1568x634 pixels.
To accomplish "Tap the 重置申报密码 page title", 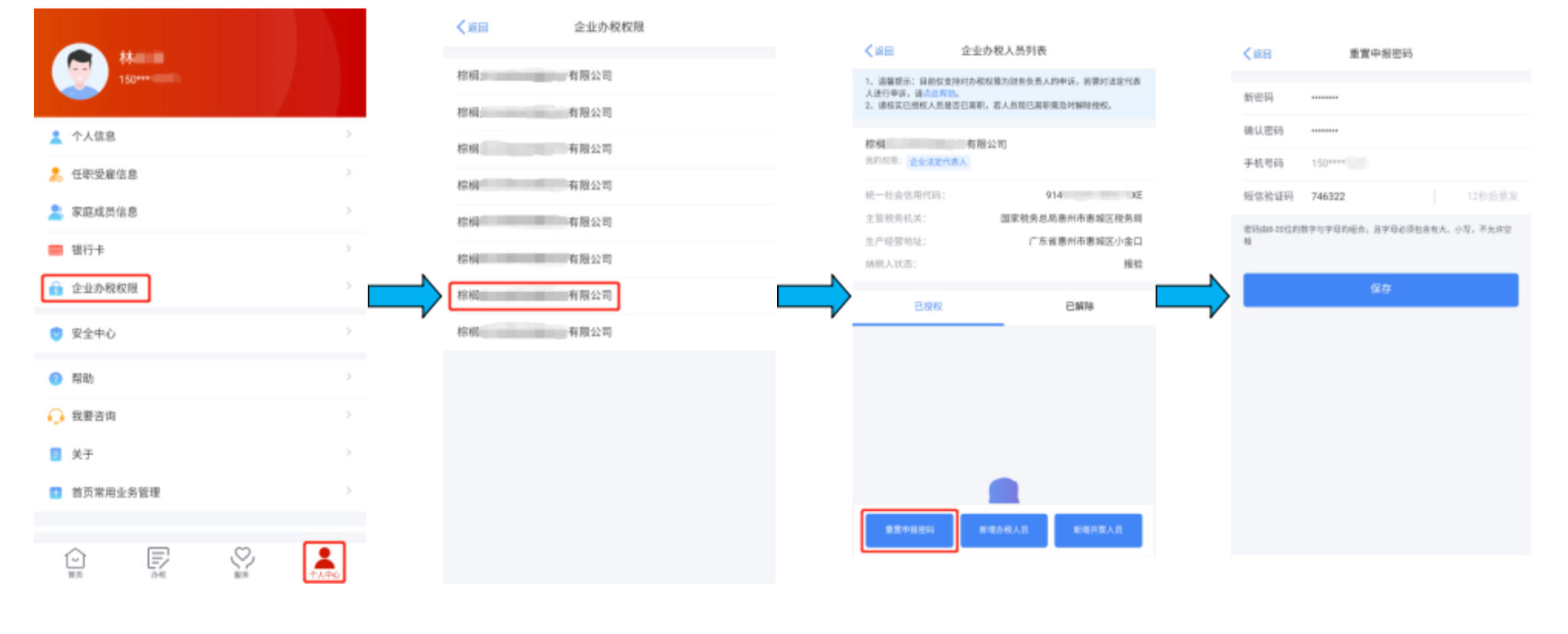I will pyautogui.click(x=1380, y=53).
